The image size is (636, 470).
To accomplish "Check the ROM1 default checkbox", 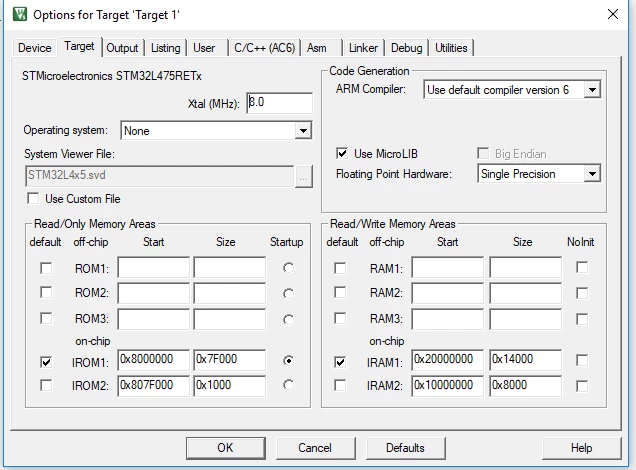I will [46, 268].
